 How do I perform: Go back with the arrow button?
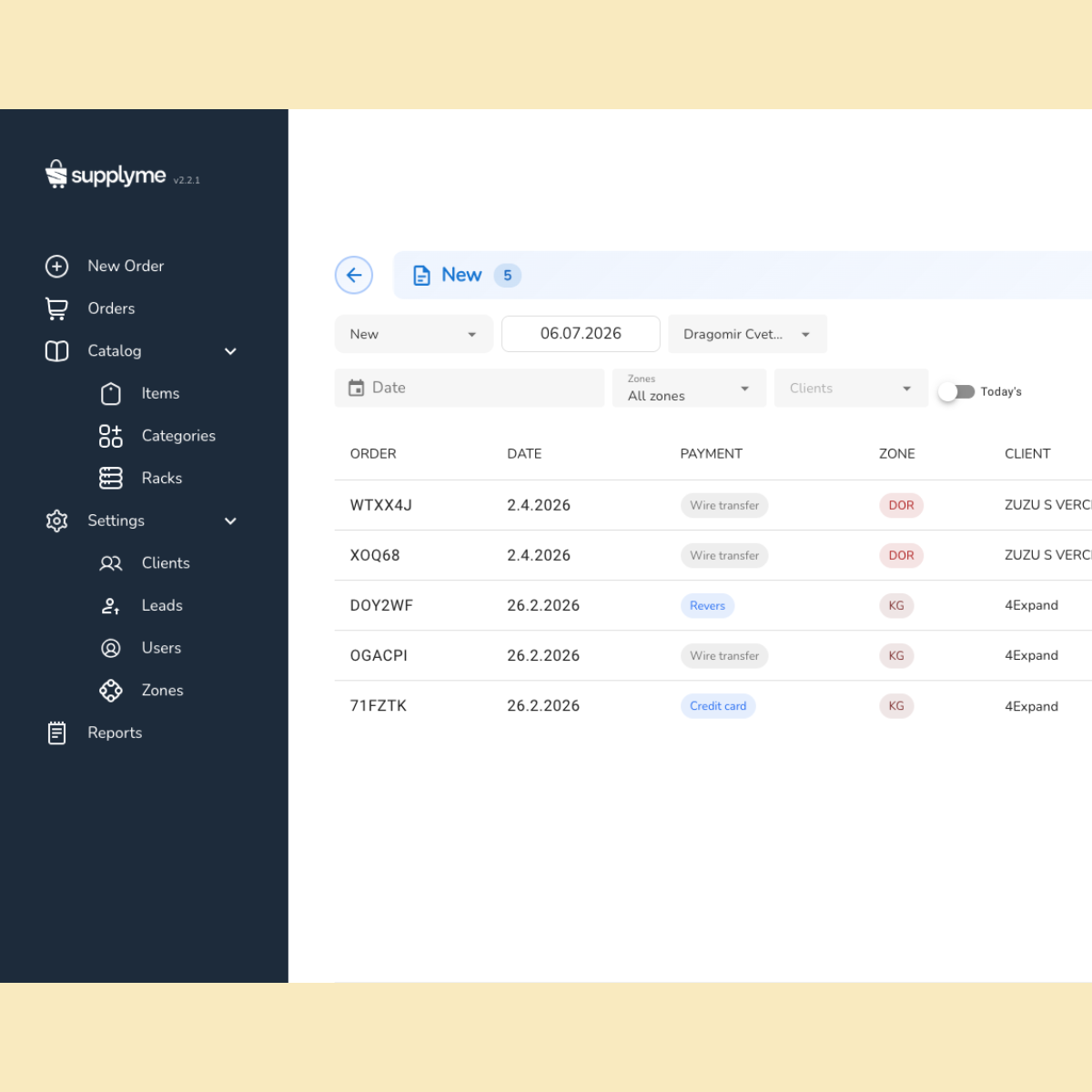[x=354, y=275]
